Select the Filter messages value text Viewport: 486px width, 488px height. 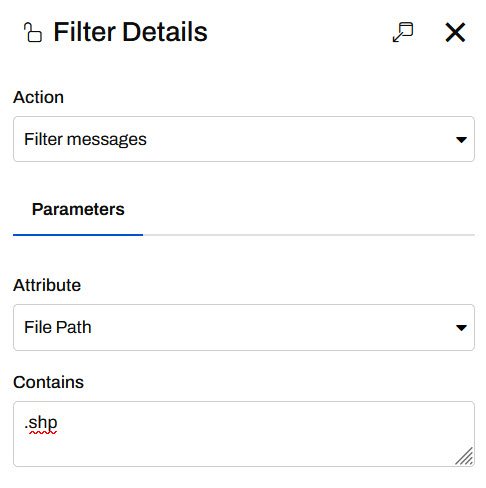pos(85,139)
